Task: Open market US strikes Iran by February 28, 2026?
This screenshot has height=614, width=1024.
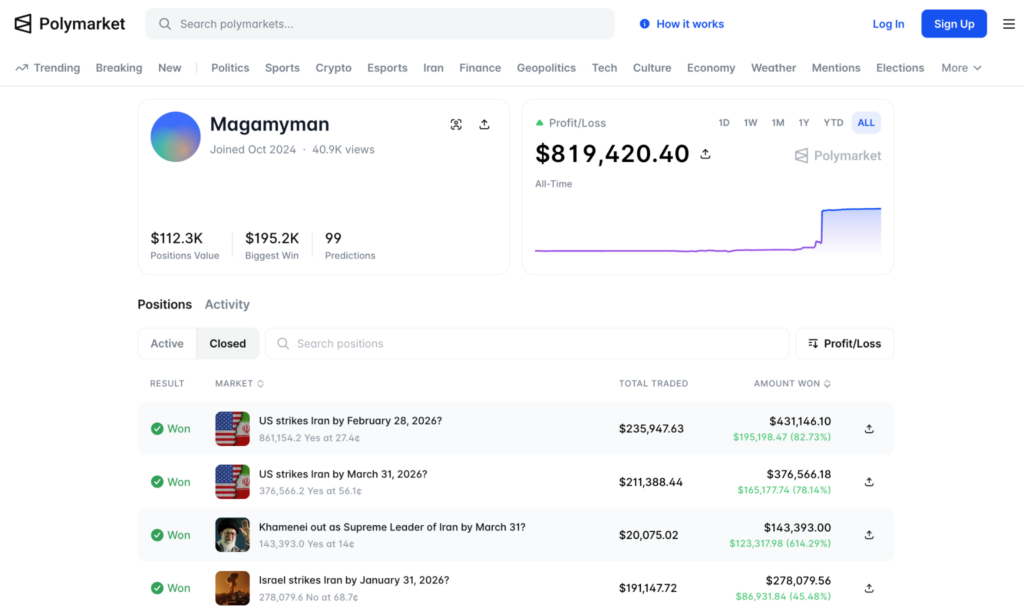Action: 350,421
